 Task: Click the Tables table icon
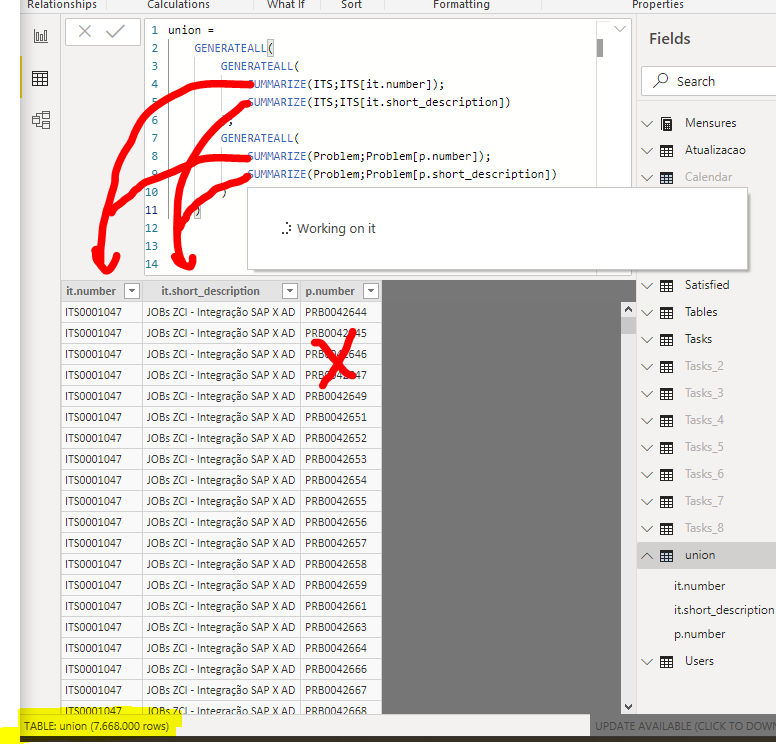[667, 313]
